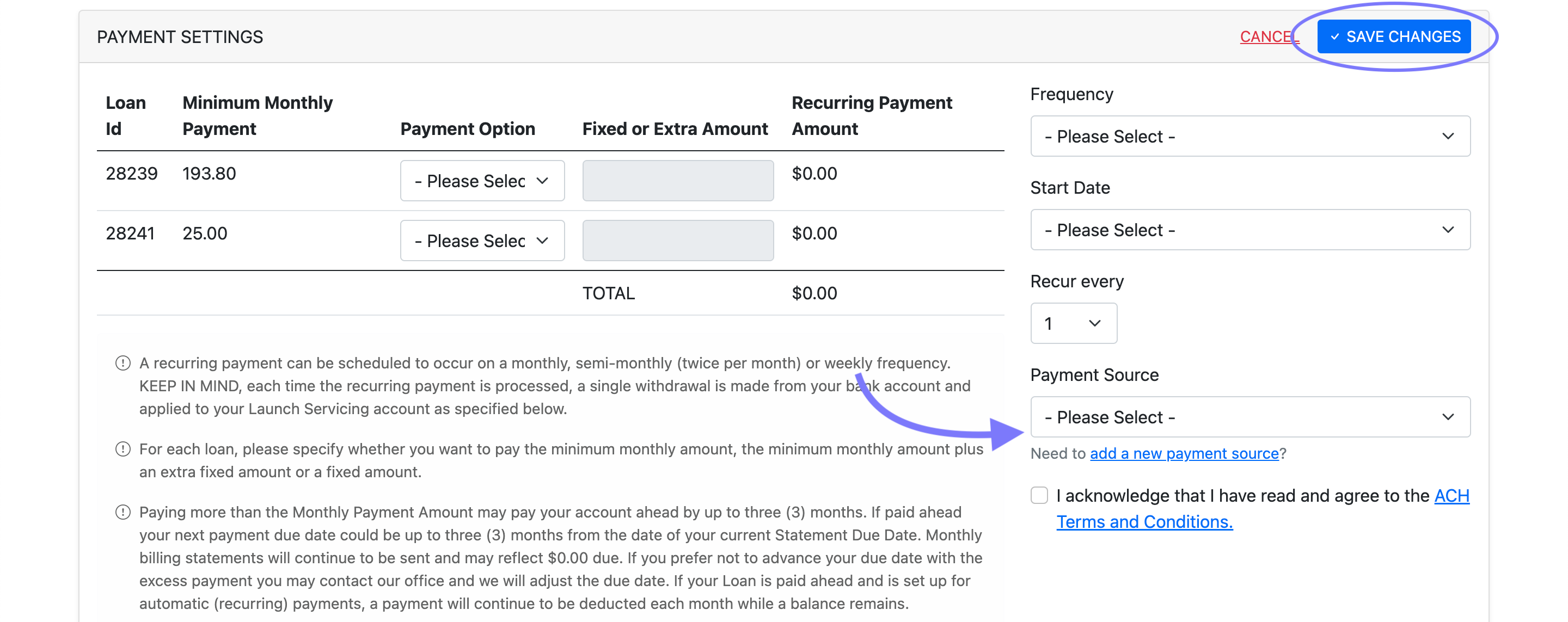The width and height of the screenshot is (1568, 622).
Task: Select a Payment Source from dropdown
Action: pos(1249,417)
